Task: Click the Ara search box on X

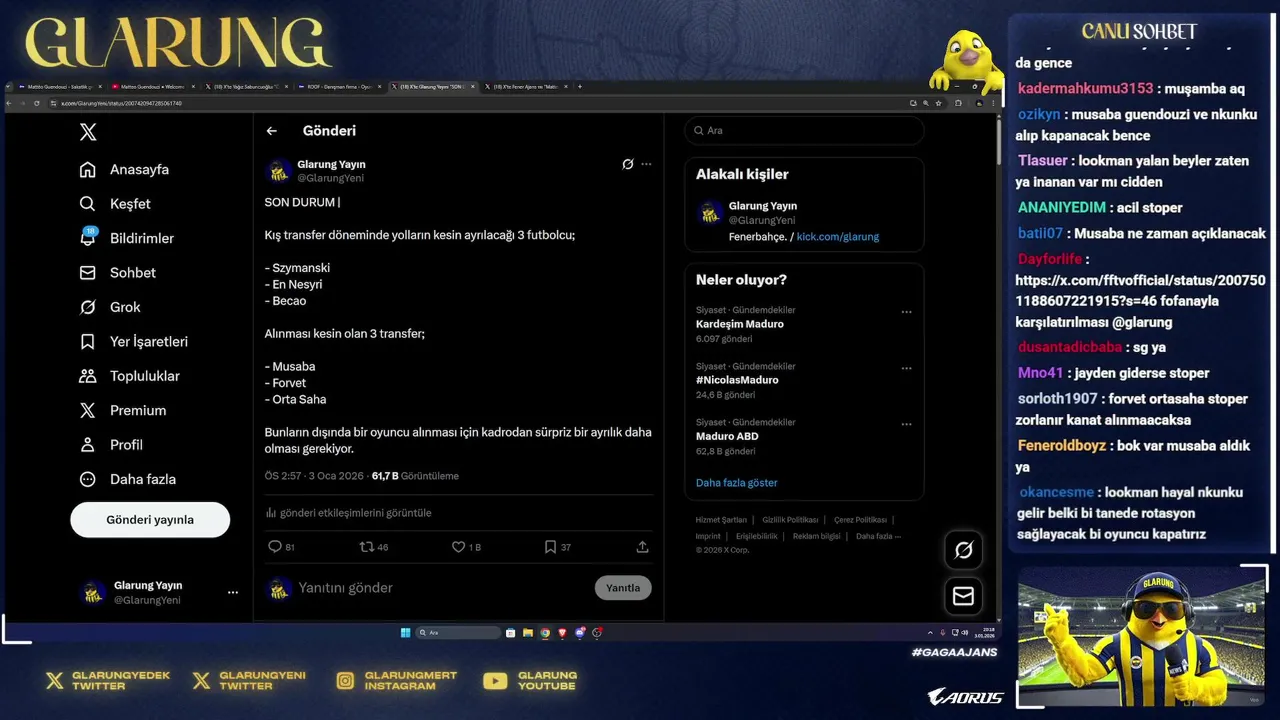Action: (804, 130)
